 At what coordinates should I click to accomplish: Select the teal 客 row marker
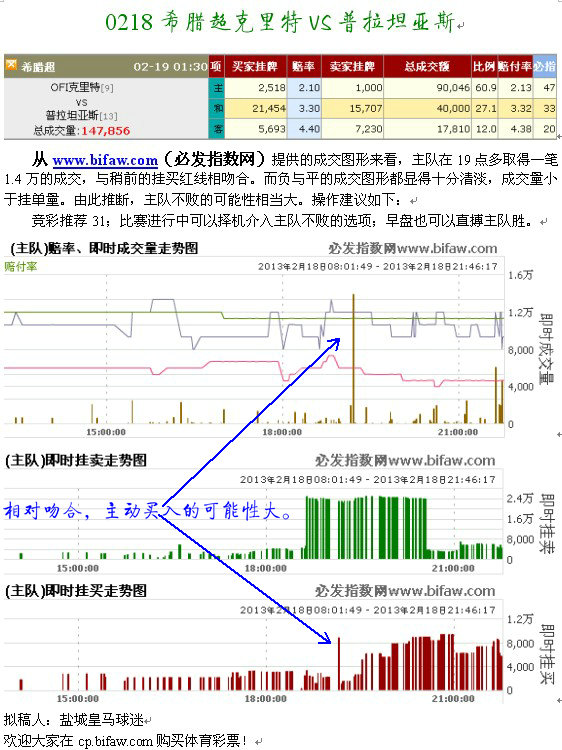[x=218, y=129]
